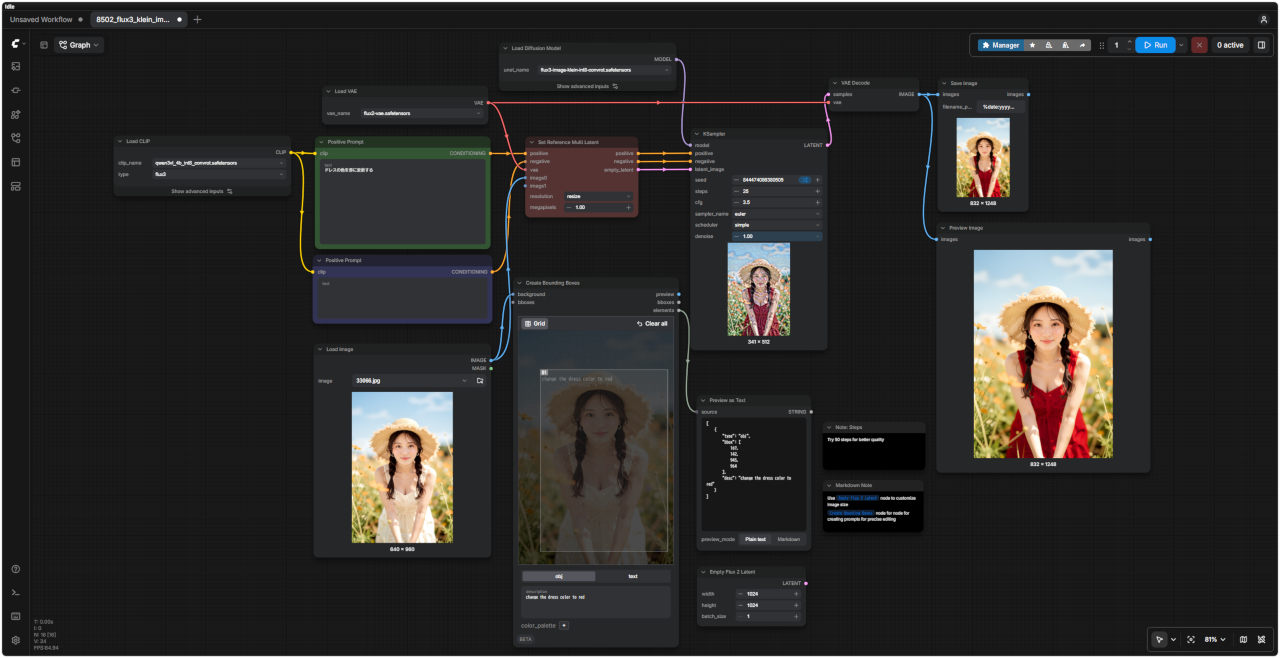Open the user account icon
Screen dimensions: 1280x658
(1263, 19)
